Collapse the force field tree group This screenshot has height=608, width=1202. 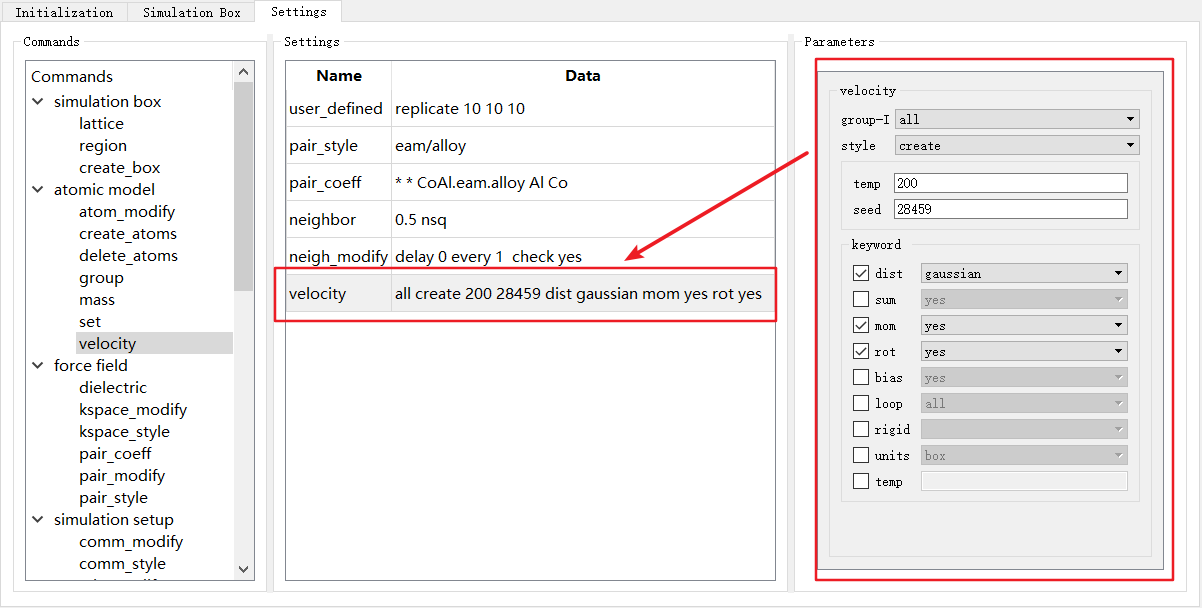tap(38, 366)
